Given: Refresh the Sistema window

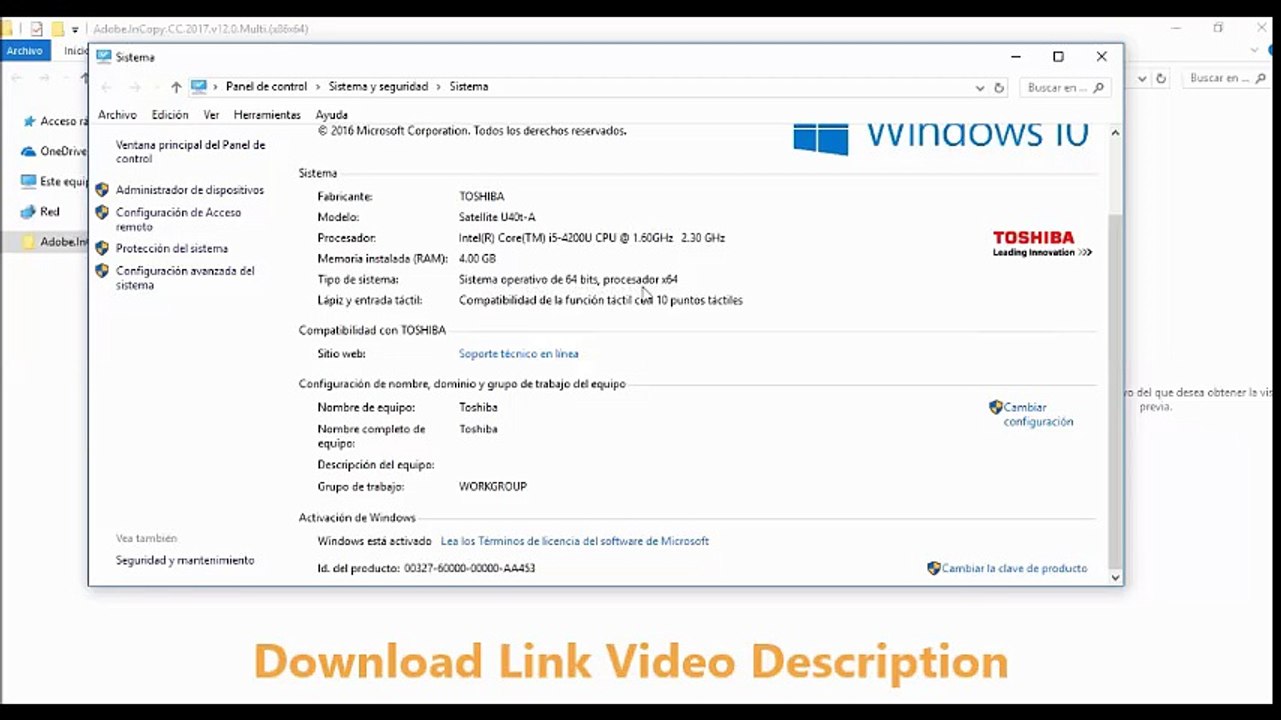Looking at the screenshot, I should tap(998, 88).
